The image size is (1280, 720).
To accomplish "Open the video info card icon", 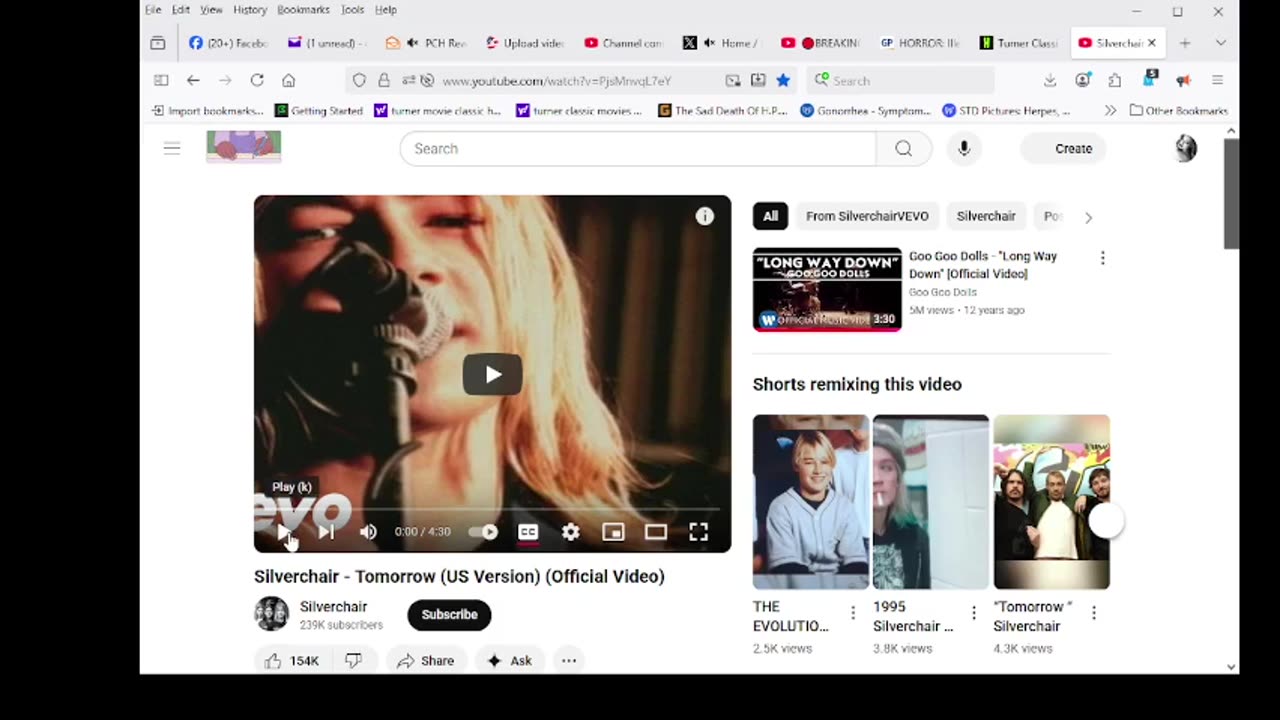I will [705, 216].
